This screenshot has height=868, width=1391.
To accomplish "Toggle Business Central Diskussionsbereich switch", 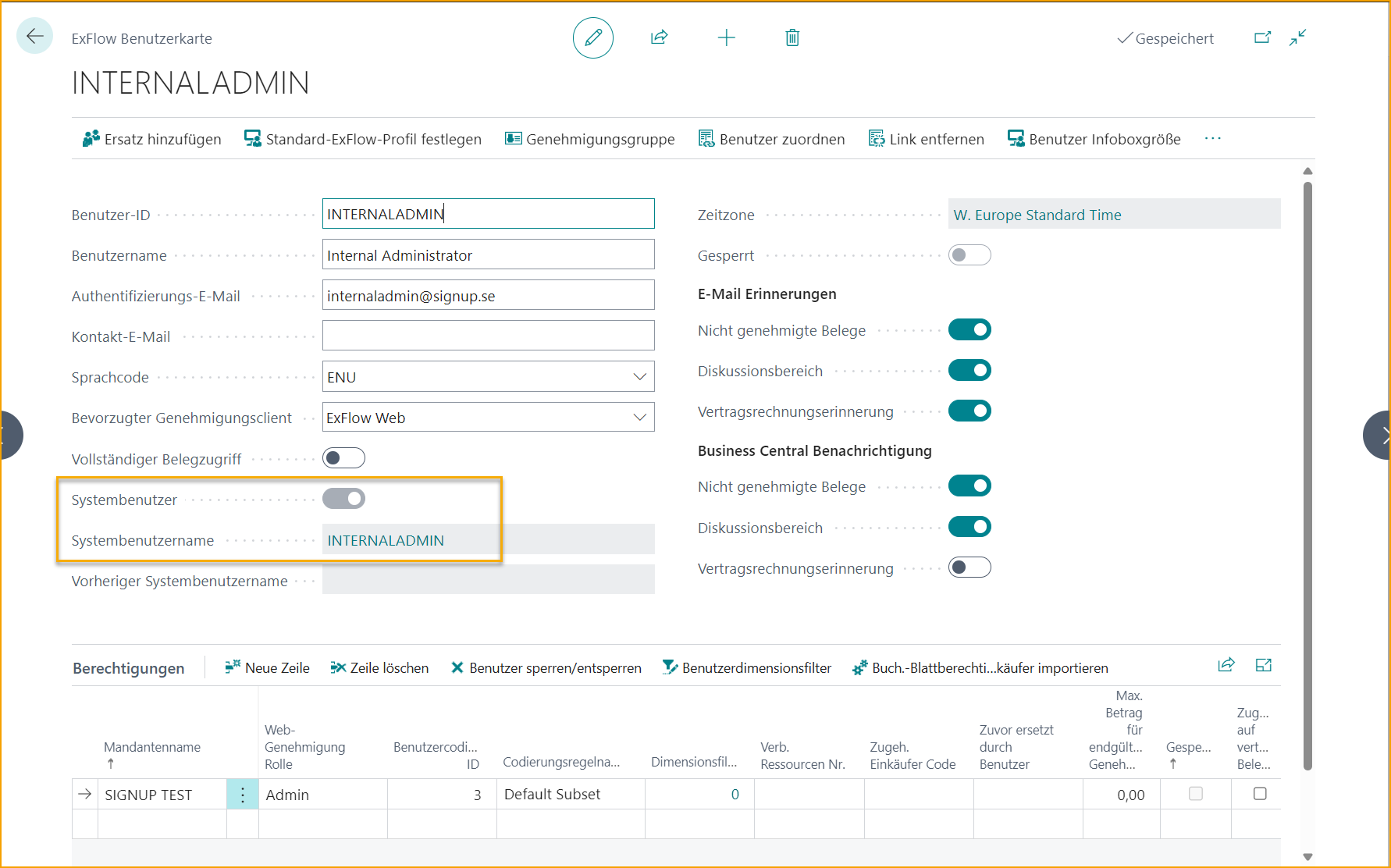I will coord(969,528).
